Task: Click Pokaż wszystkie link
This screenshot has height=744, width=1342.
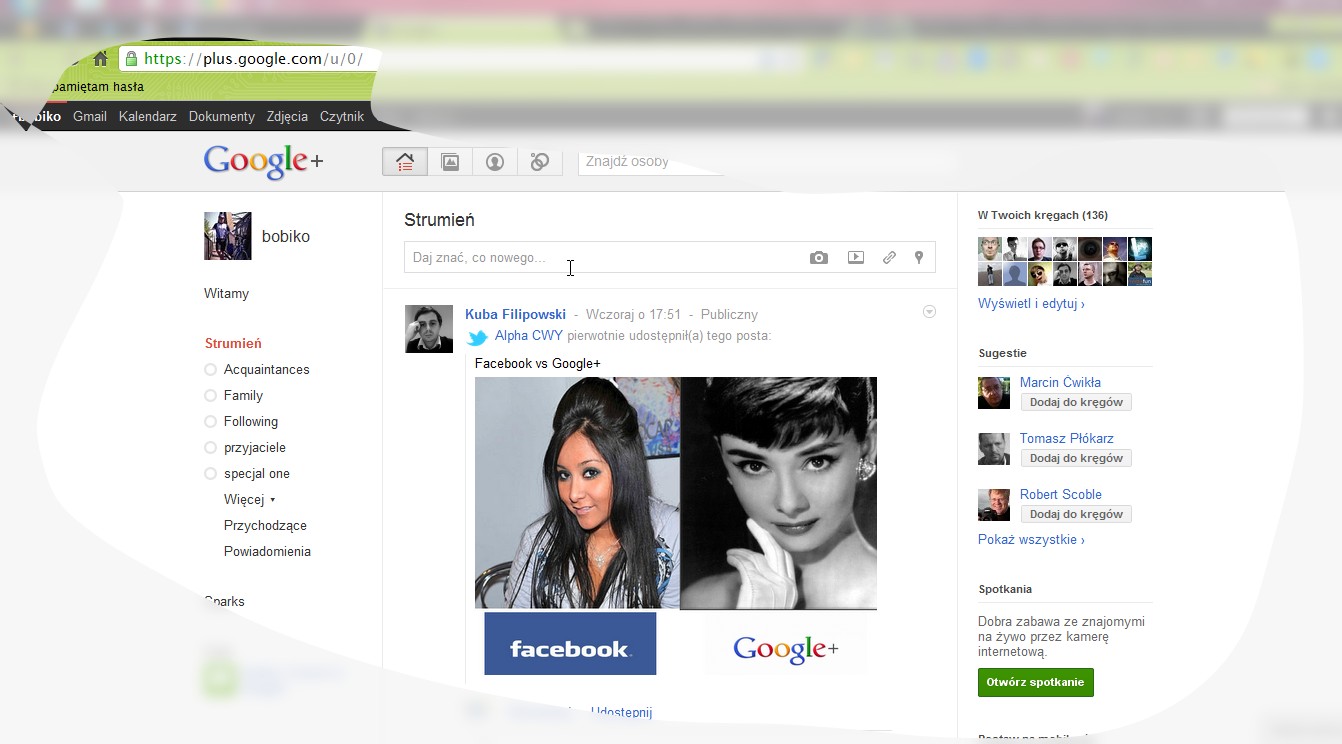Action: (x=1031, y=539)
